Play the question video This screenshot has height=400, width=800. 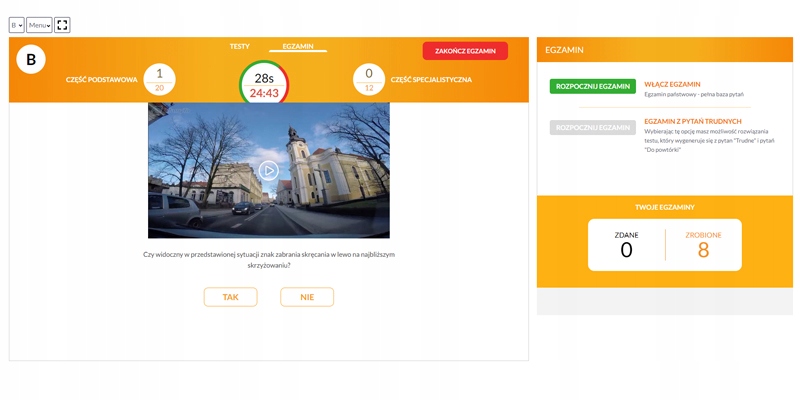(268, 170)
